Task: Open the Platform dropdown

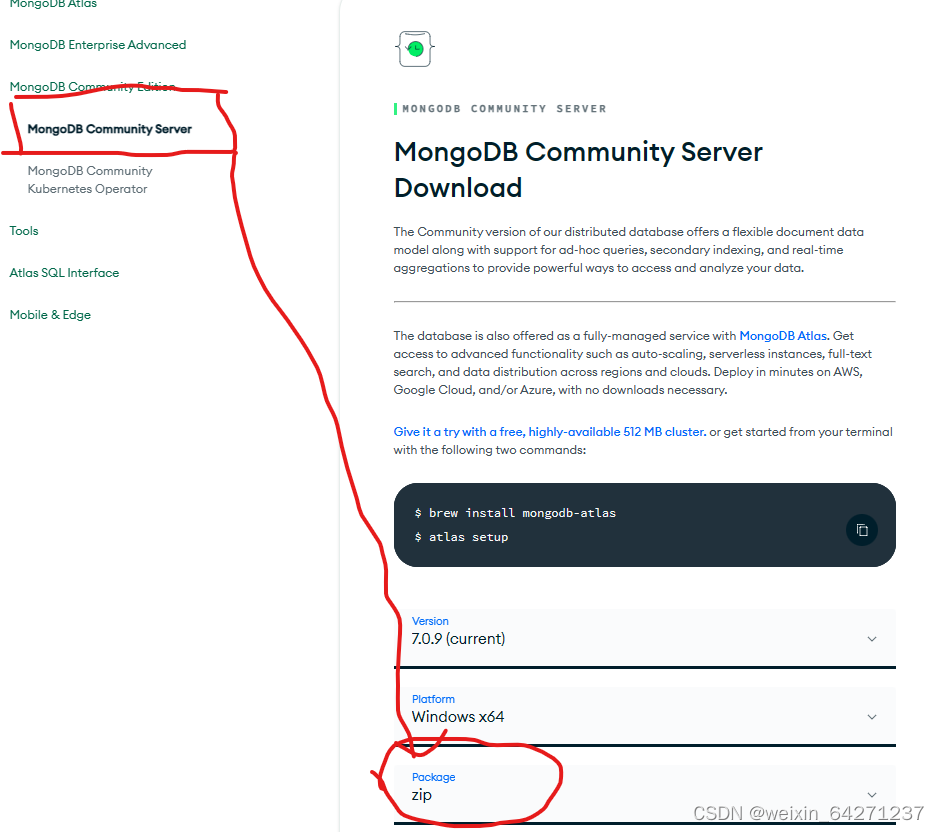Action: point(644,716)
